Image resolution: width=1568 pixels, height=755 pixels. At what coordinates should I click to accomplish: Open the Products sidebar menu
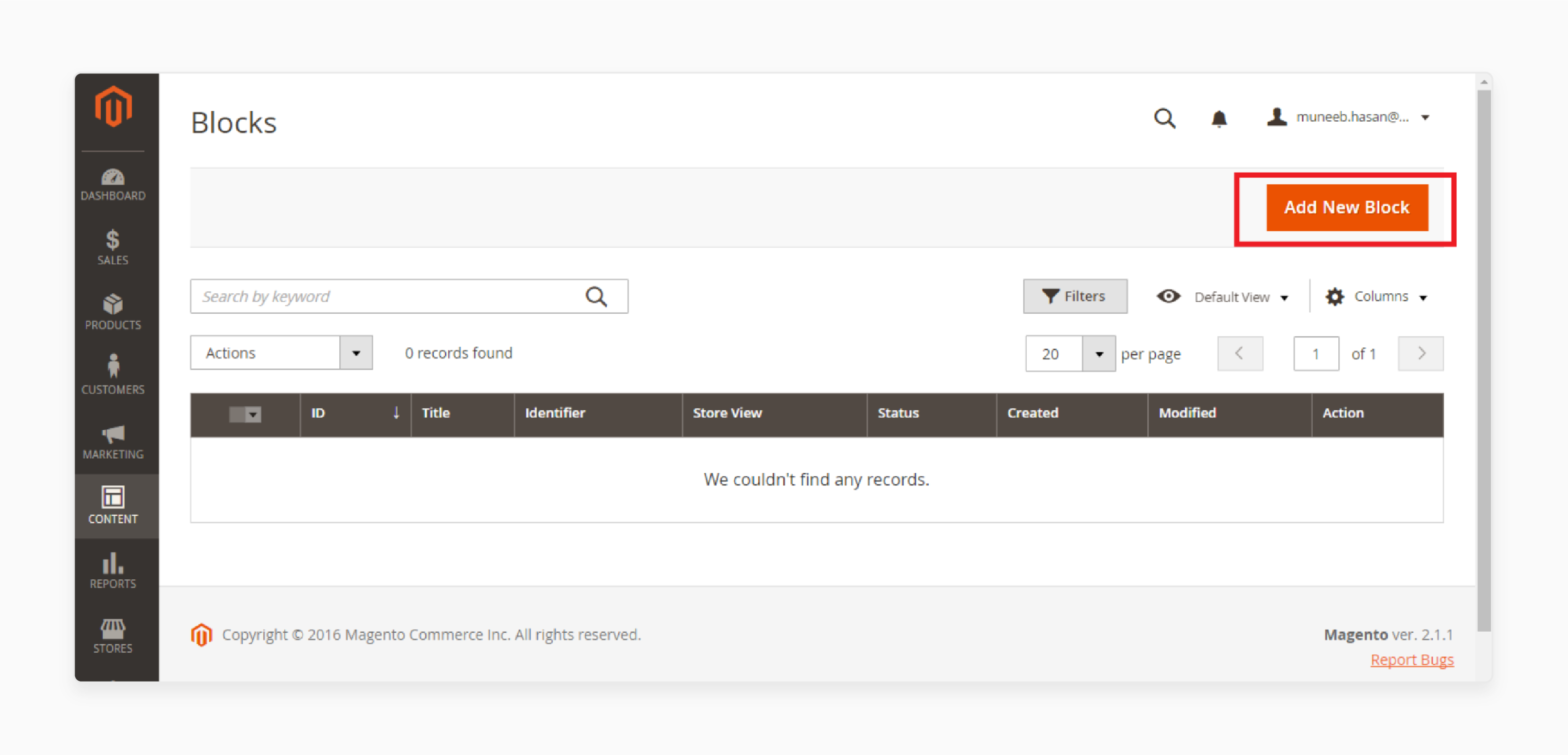pyautogui.click(x=113, y=312)
